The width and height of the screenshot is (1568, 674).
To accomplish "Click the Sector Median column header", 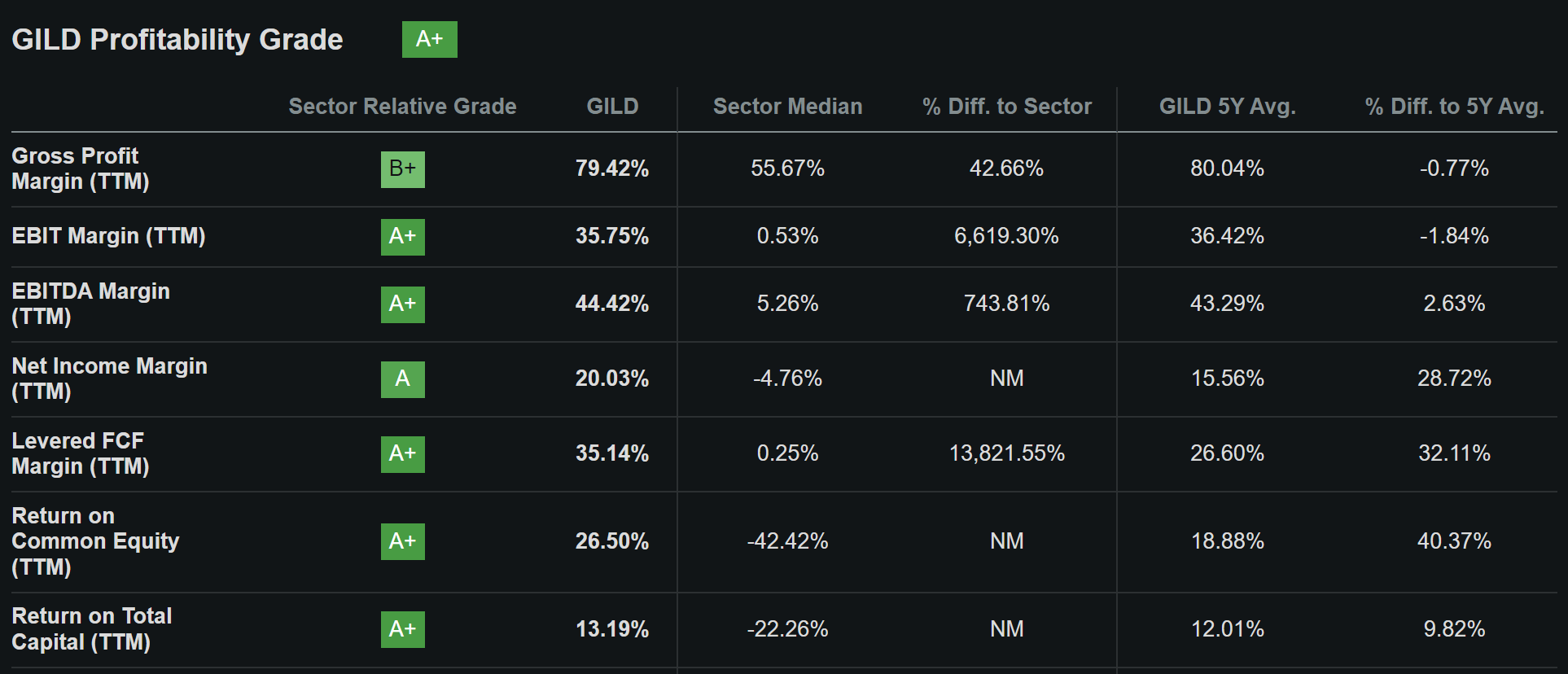I will tap(787, 107).
